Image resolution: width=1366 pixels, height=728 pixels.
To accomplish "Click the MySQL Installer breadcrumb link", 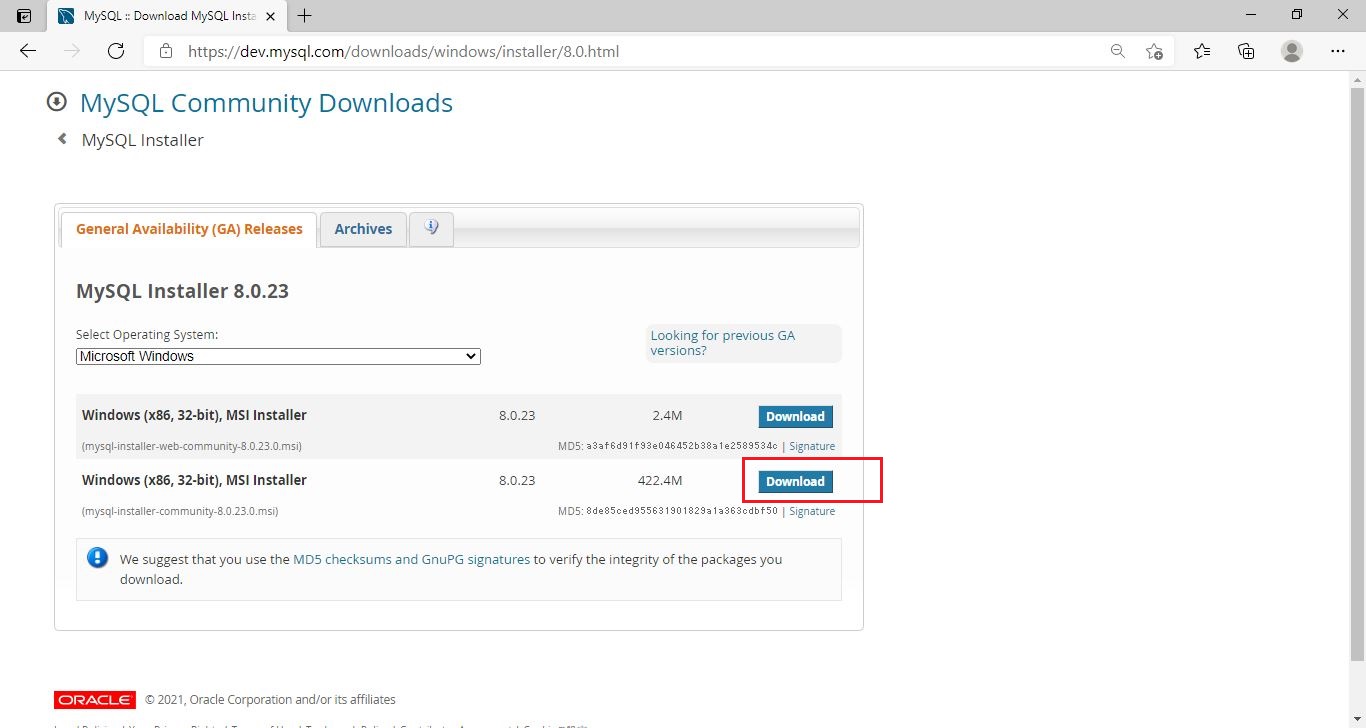I will point(143,140).
